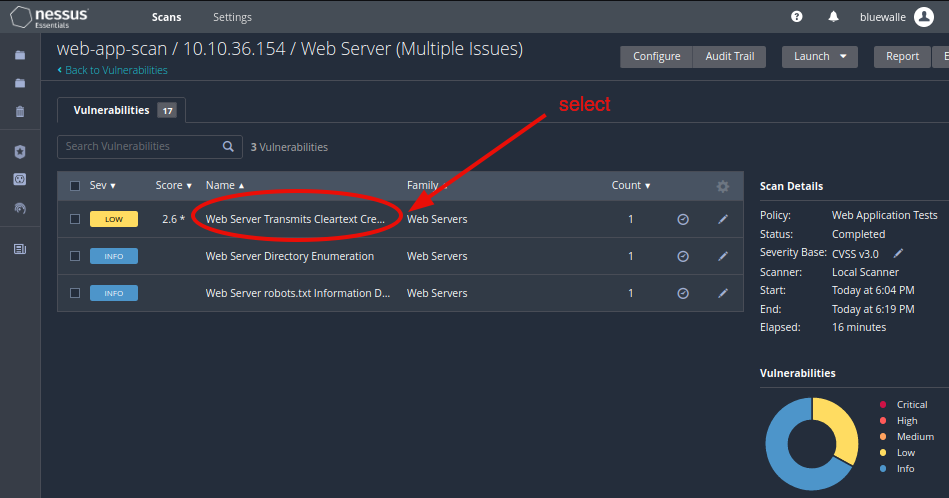Check the Directory Enumeration row checkbox

pyautogui.click(x=75, y=256)
